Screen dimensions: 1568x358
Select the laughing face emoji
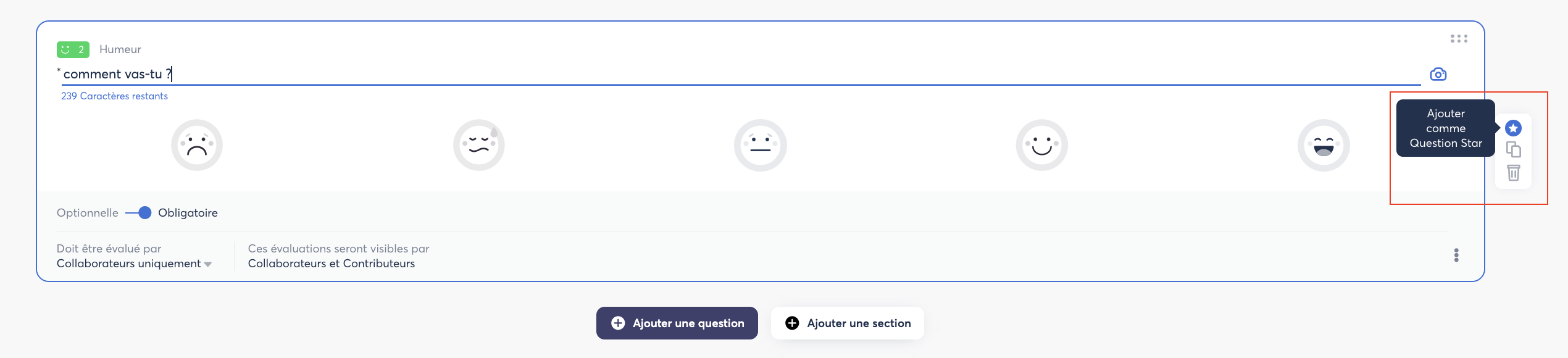point(1324,145)
